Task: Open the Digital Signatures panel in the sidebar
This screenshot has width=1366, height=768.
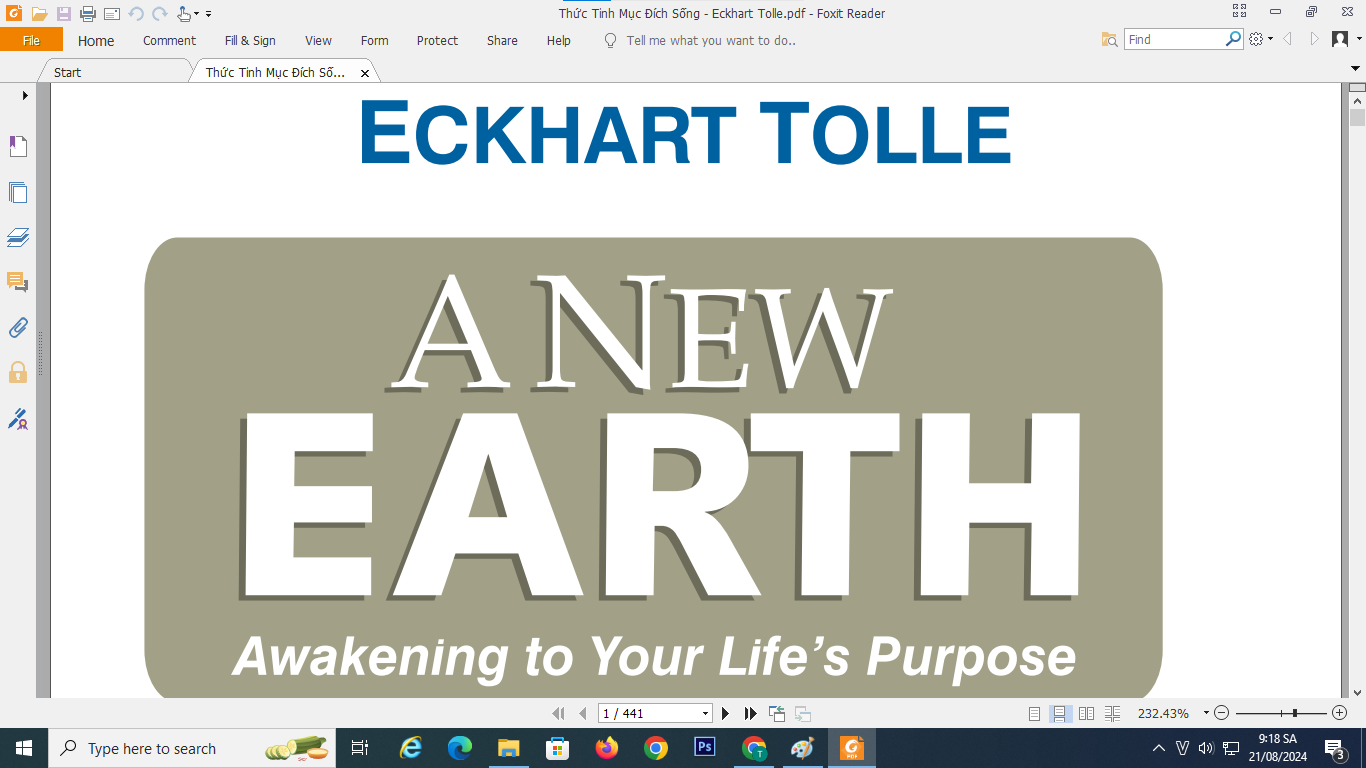Action: (x=18, y=418)
